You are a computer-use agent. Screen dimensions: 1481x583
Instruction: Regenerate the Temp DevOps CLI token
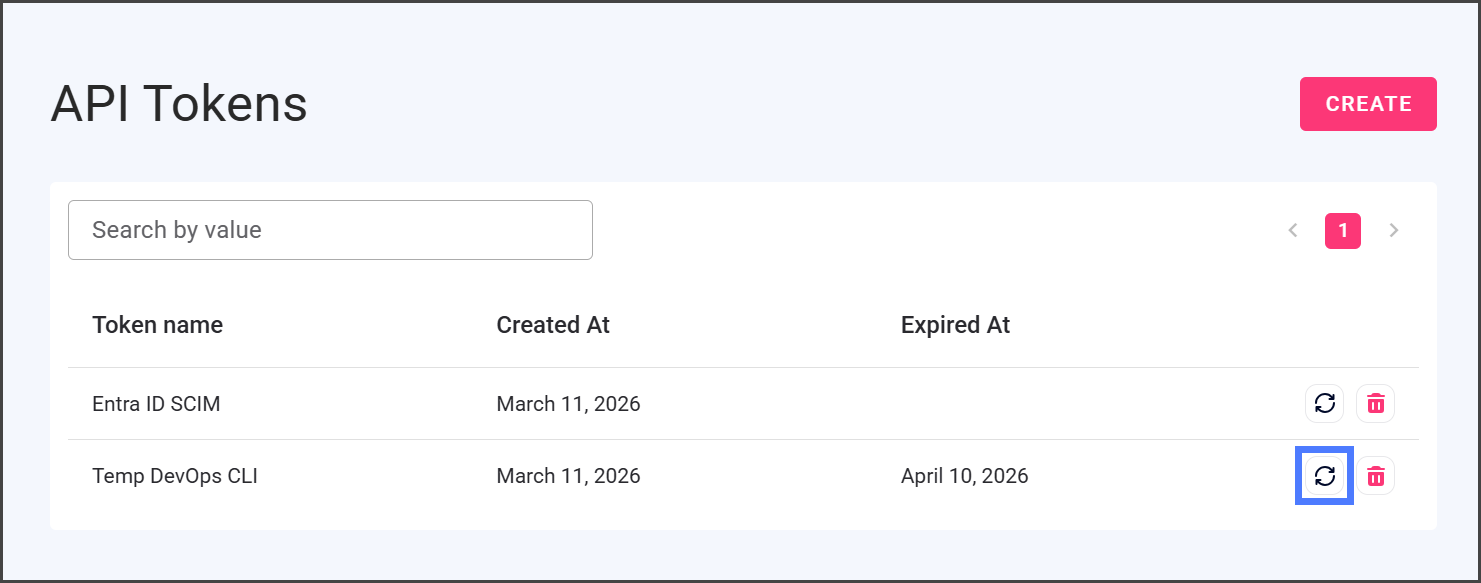(x=1324, y=476)
